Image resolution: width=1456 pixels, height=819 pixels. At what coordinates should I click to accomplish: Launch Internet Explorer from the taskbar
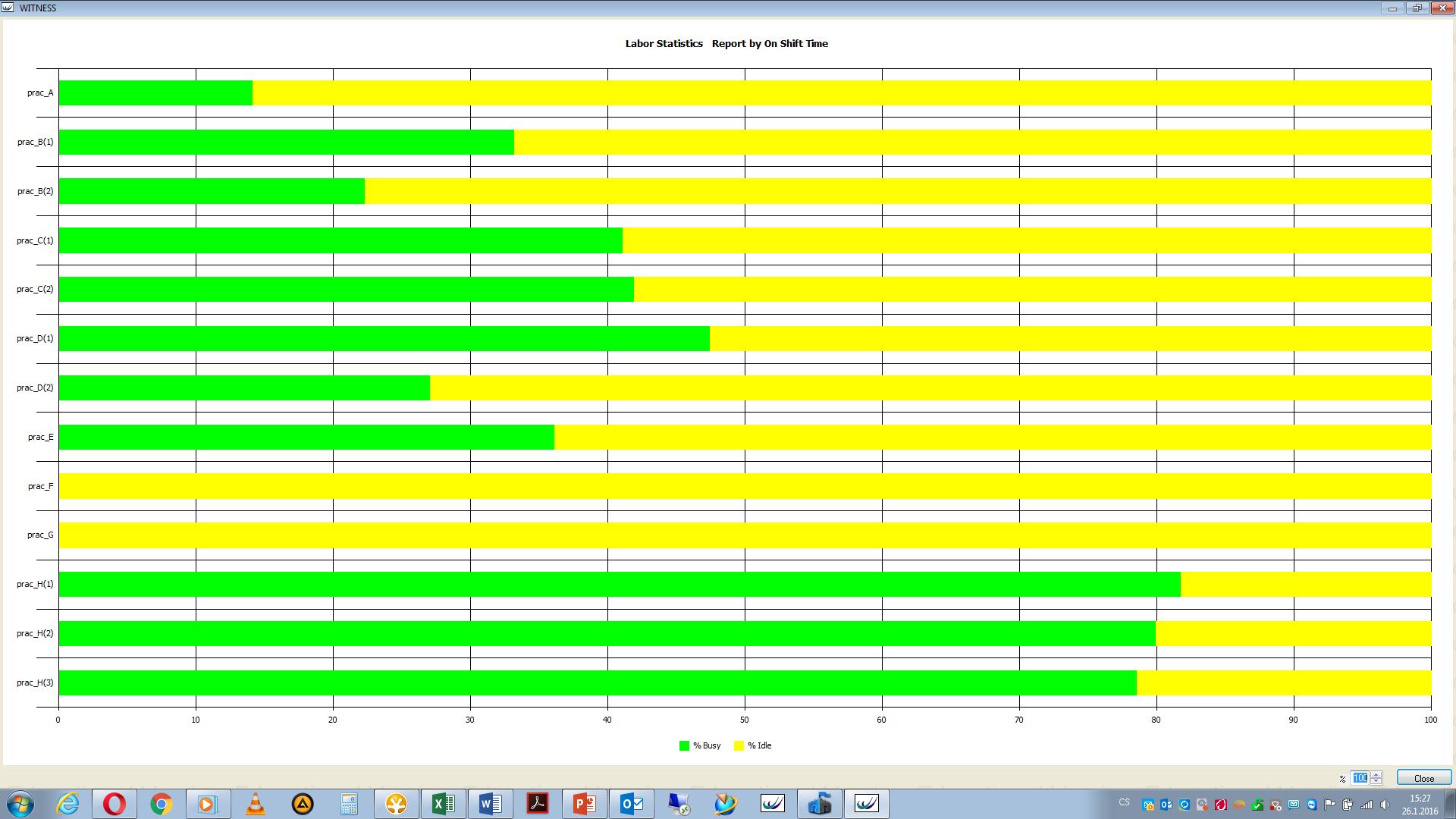click(x=67, y=804)
